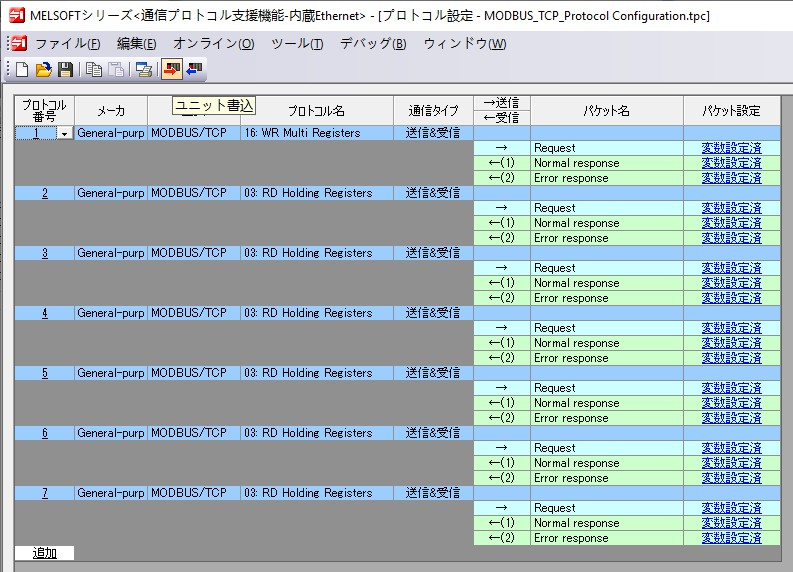Click the '16: WR Multi Registers' protocol name cell

pos(317,133)
